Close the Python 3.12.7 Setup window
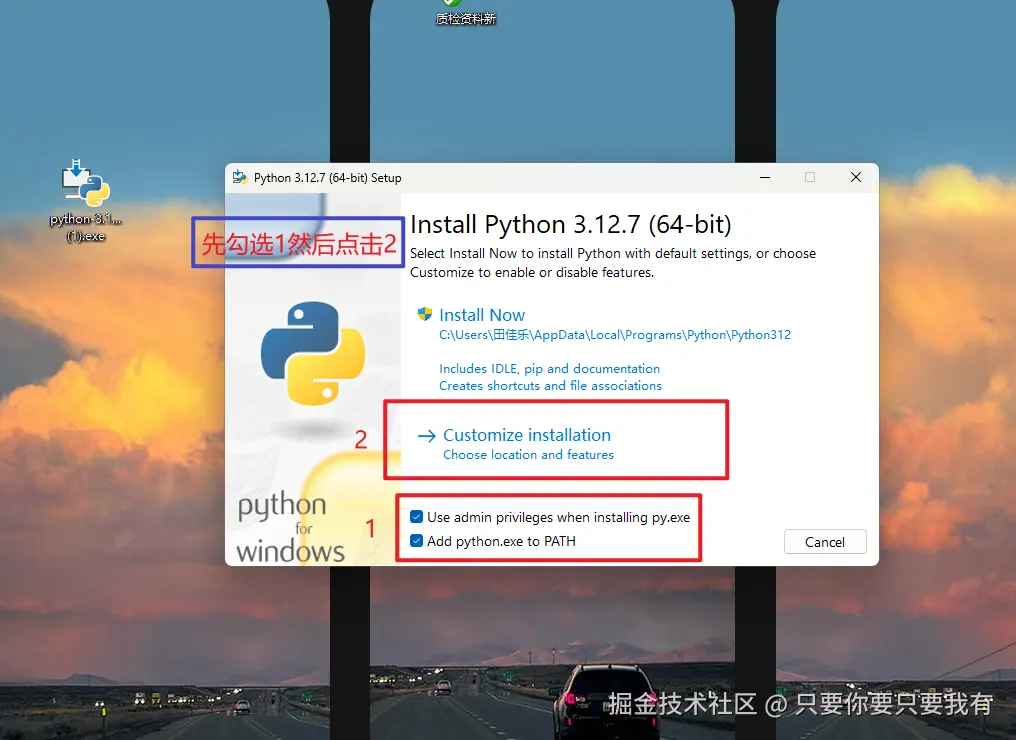 tap(856, 178)
